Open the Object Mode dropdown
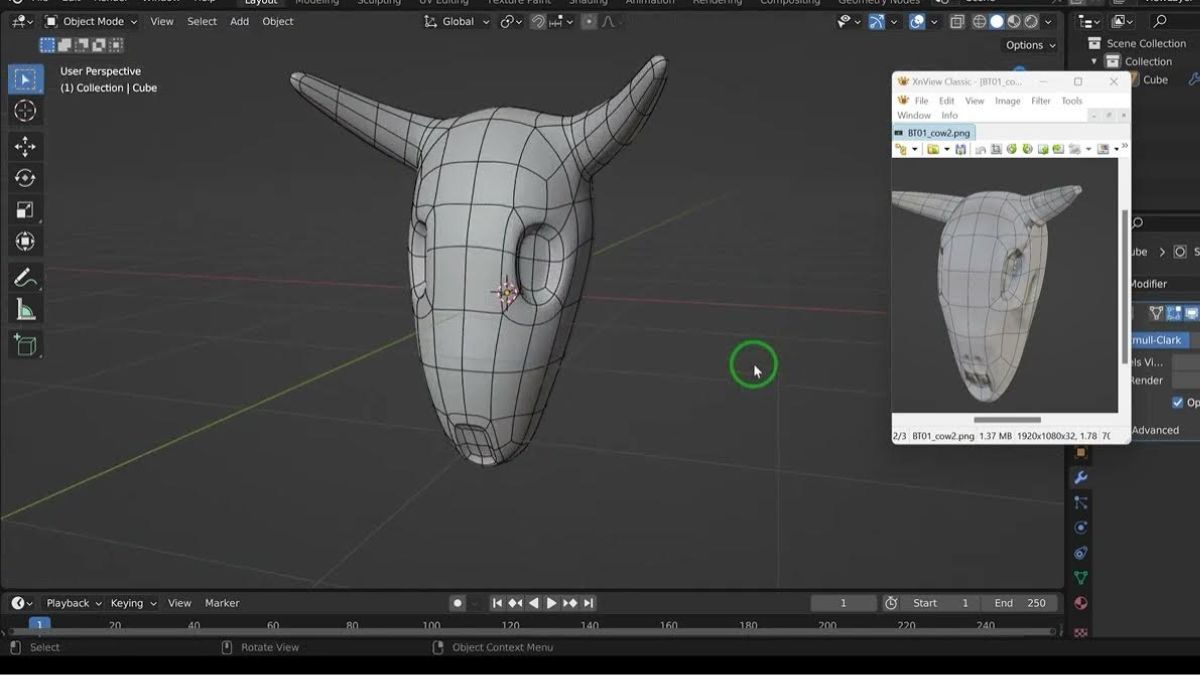The width and height of the screenshot is (1200, 675). (91, 21)
